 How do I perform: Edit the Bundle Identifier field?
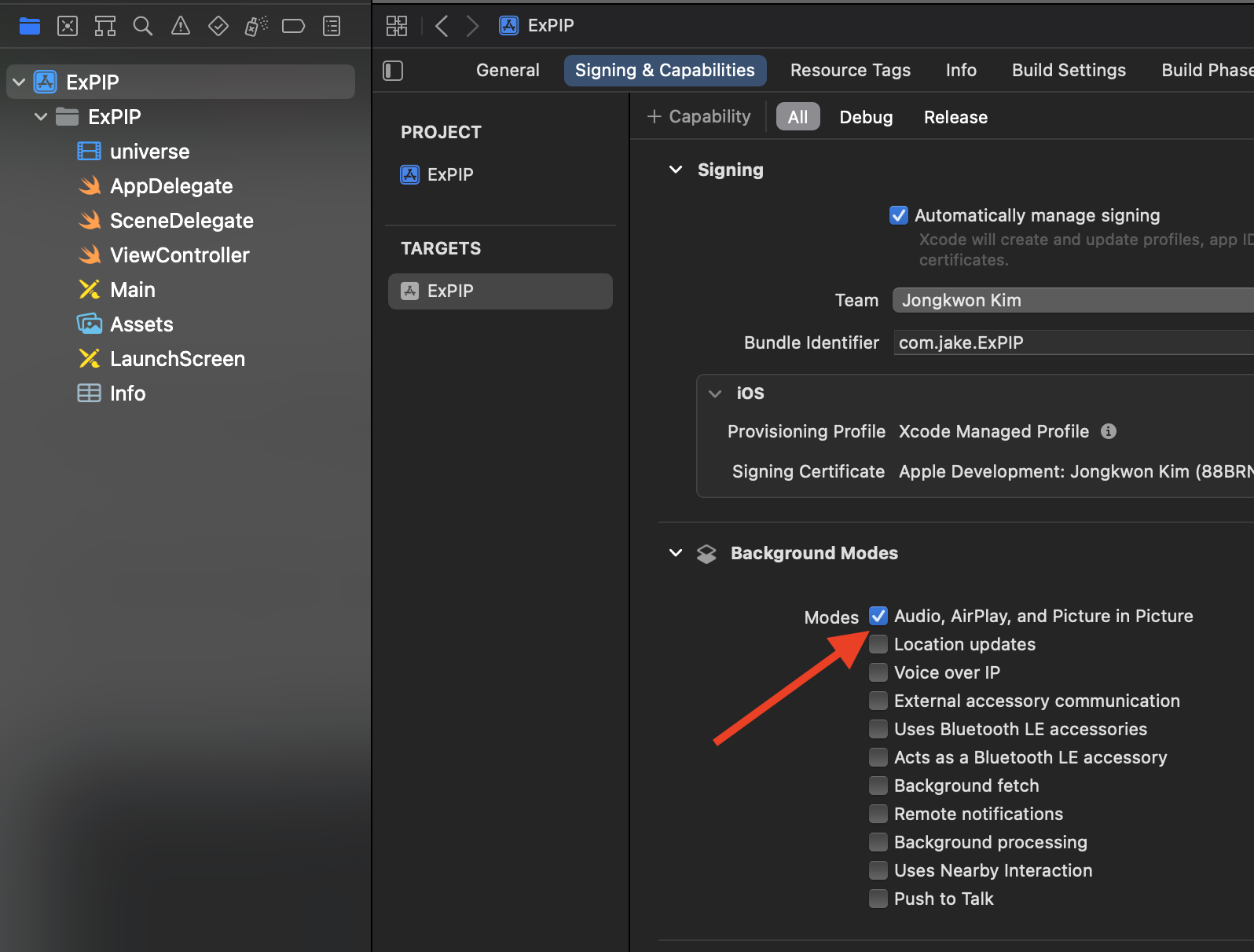[1073, 342]
